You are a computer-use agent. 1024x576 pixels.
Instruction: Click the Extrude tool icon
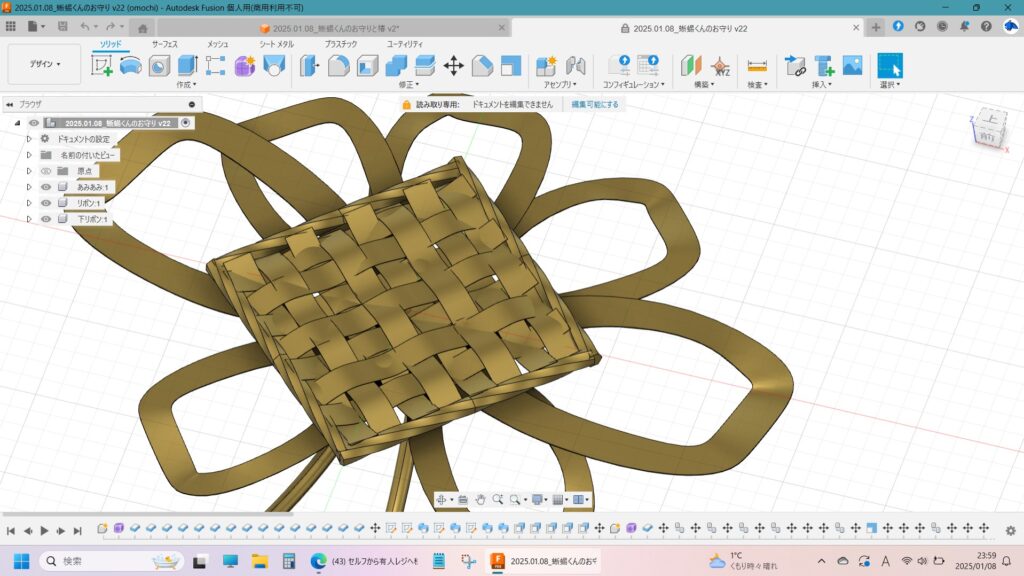(x=187, y=66)
